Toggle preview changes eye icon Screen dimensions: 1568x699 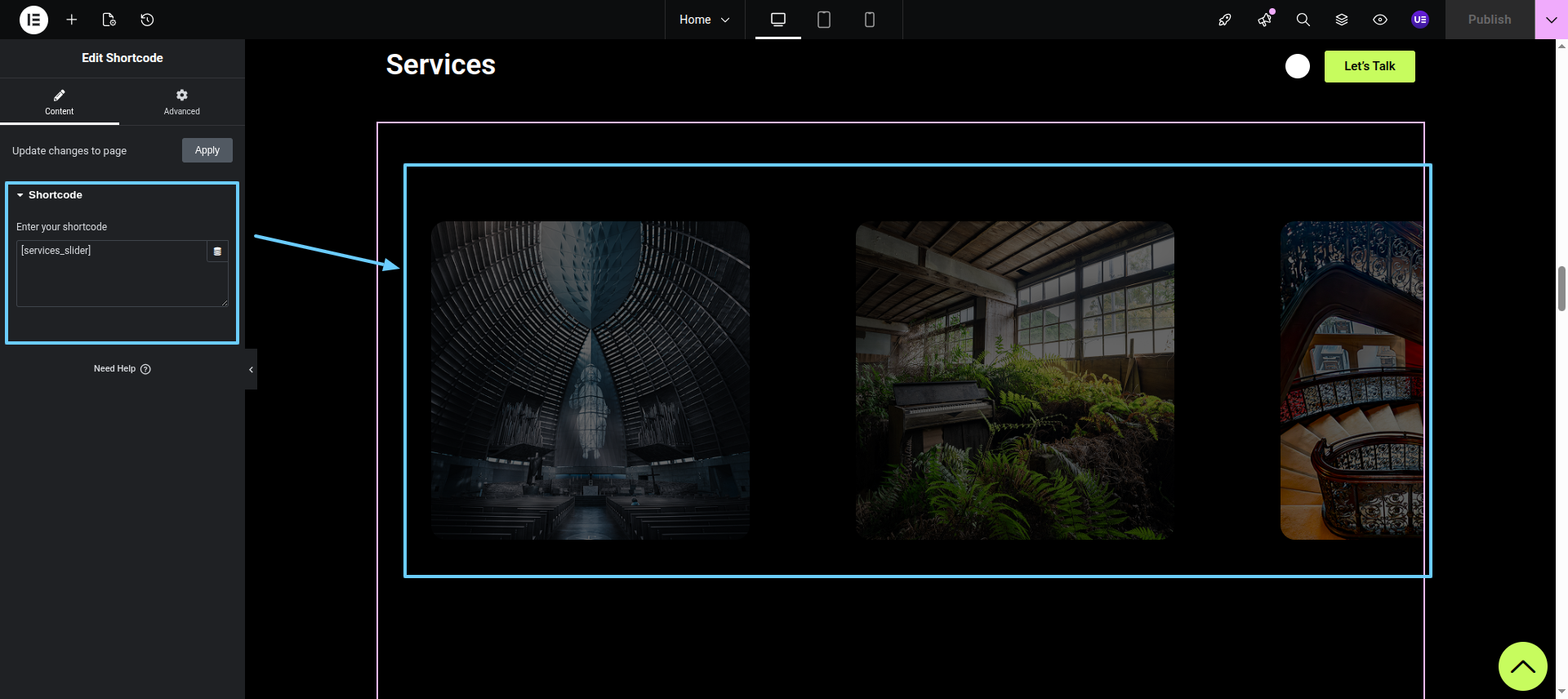click(1379, 20)
